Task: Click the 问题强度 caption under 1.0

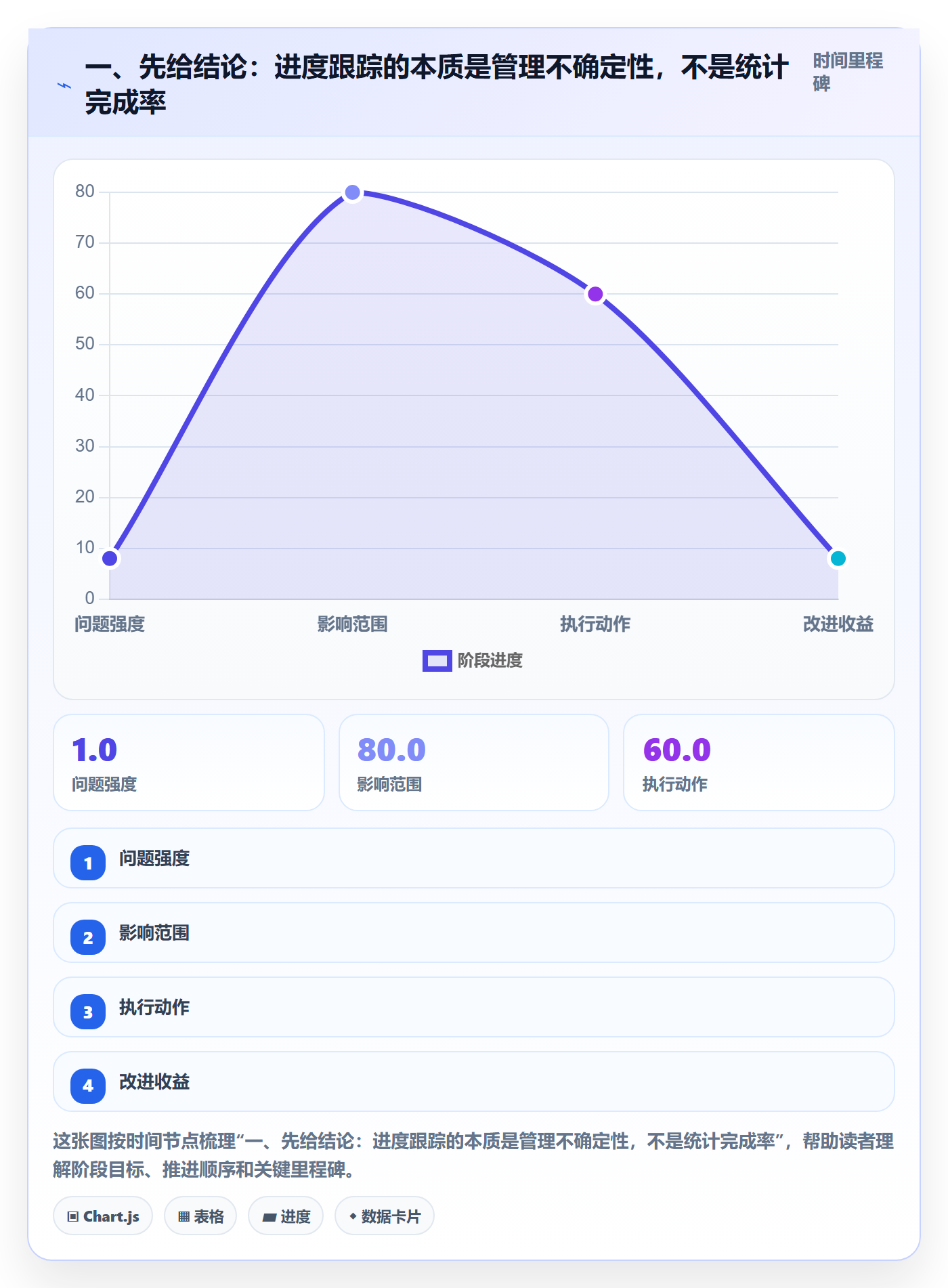Action: [104, 784]
